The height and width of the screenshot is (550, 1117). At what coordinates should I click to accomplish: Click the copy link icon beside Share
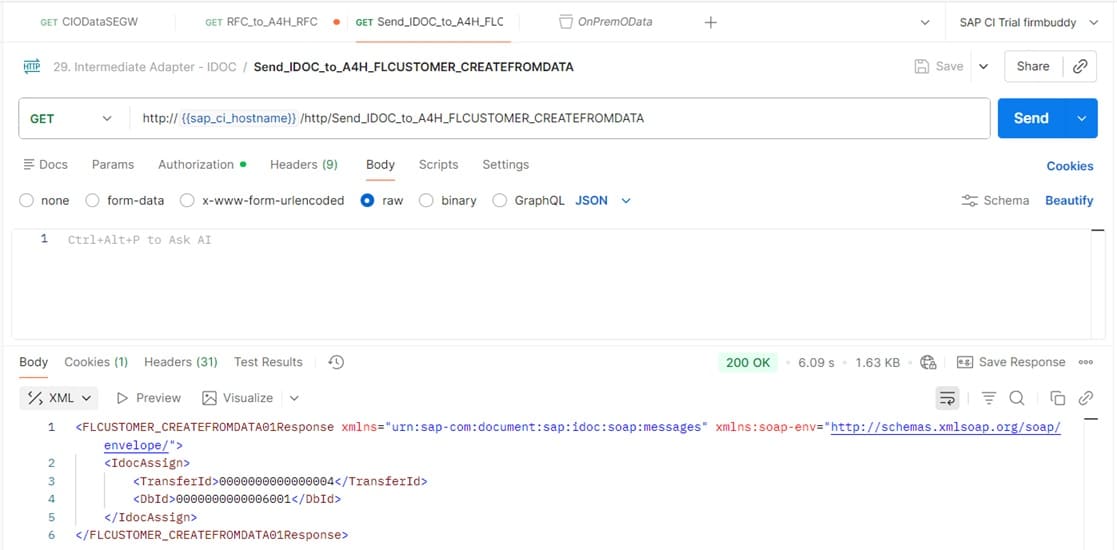click(x=1080, y=66)
